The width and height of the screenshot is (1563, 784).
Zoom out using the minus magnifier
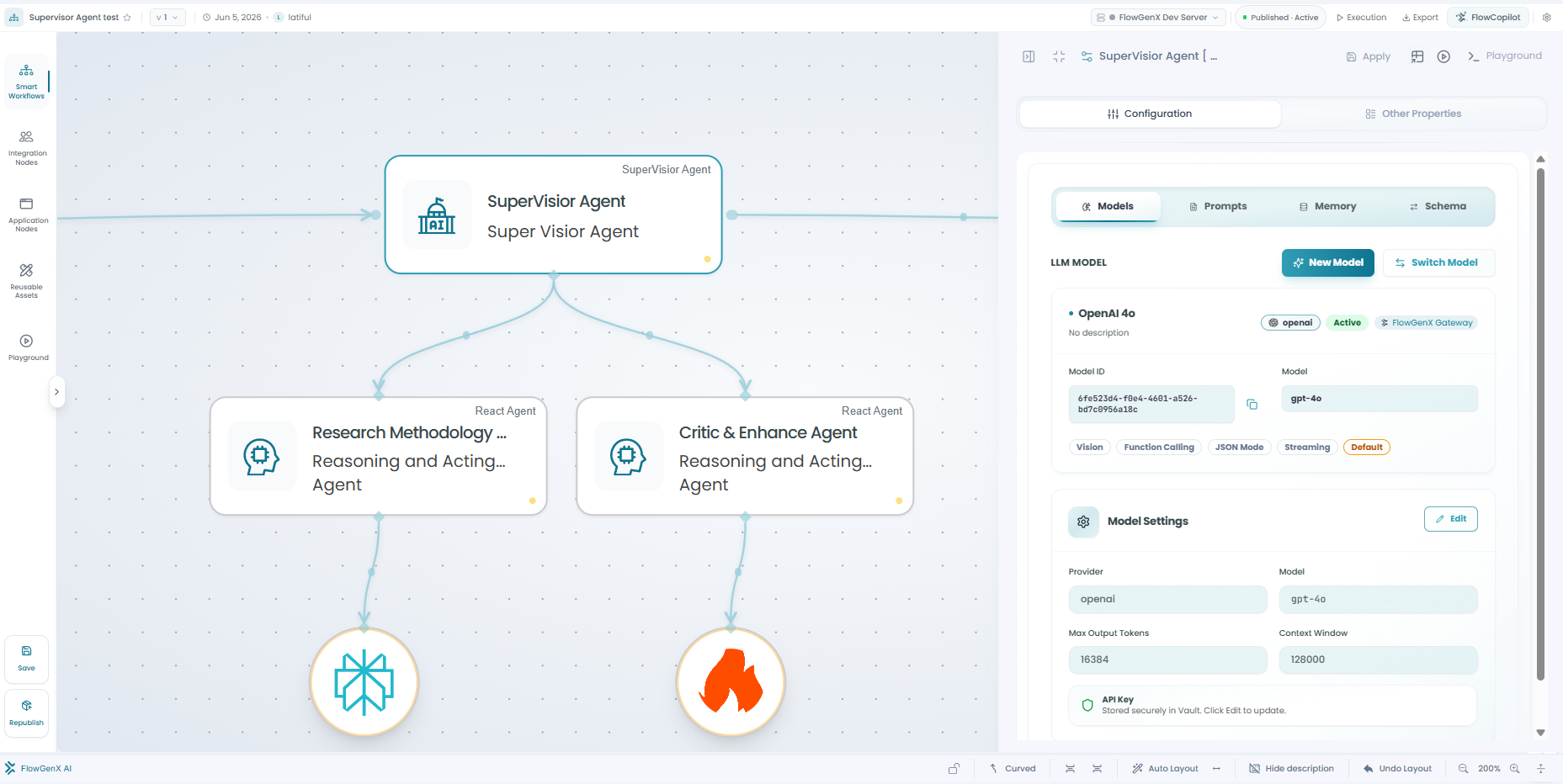tap(1463, 769)
